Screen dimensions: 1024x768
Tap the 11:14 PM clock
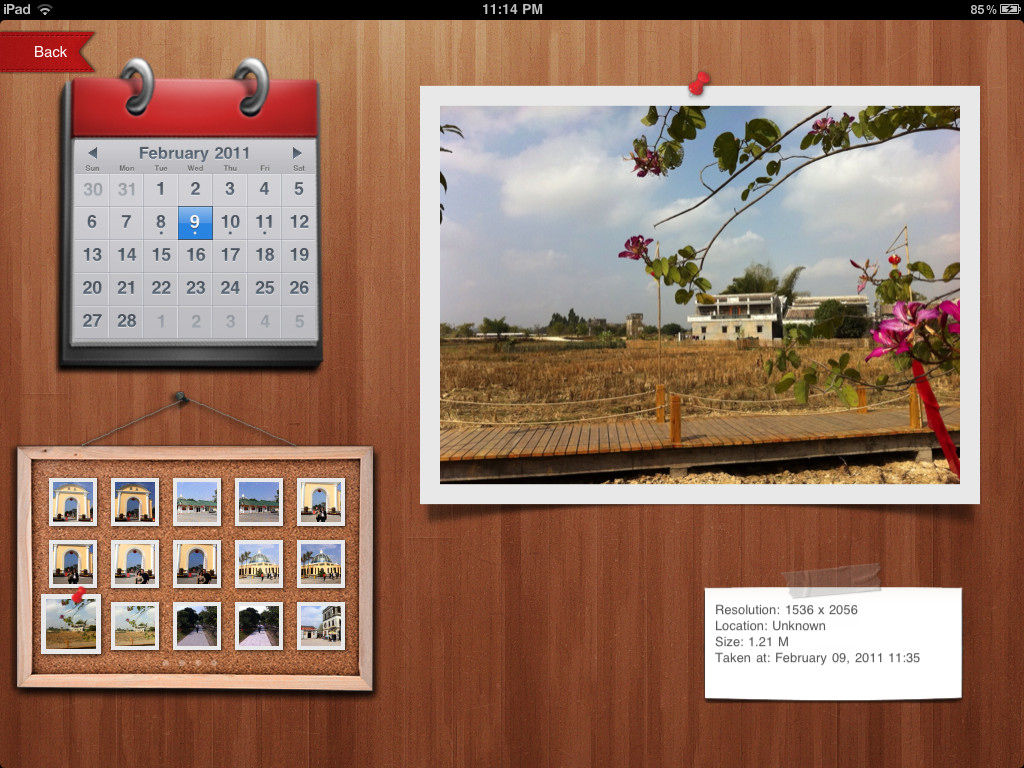tap(512, 9)
